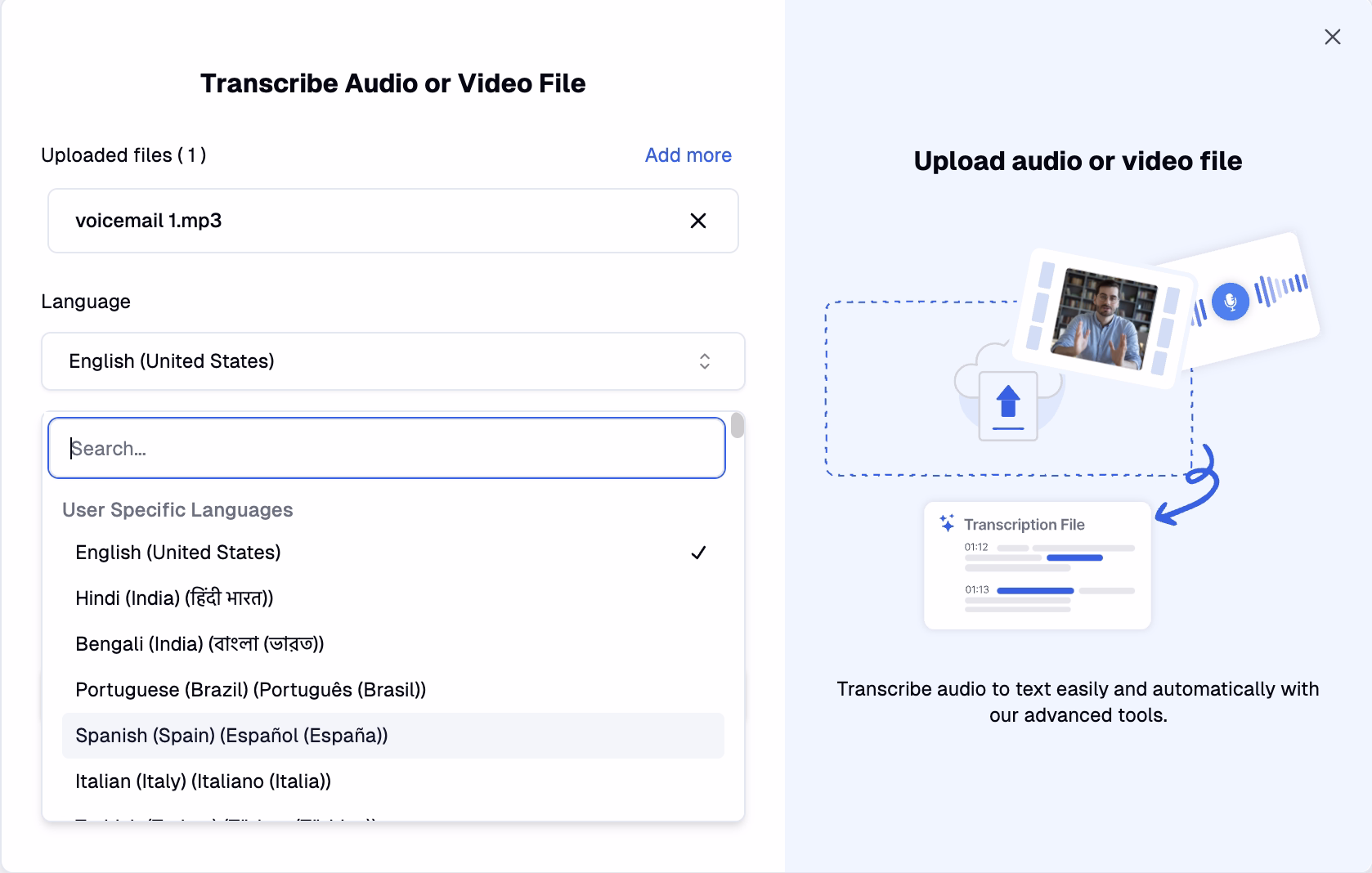Click the checkmark beside English (United States)

click(698, 553)
